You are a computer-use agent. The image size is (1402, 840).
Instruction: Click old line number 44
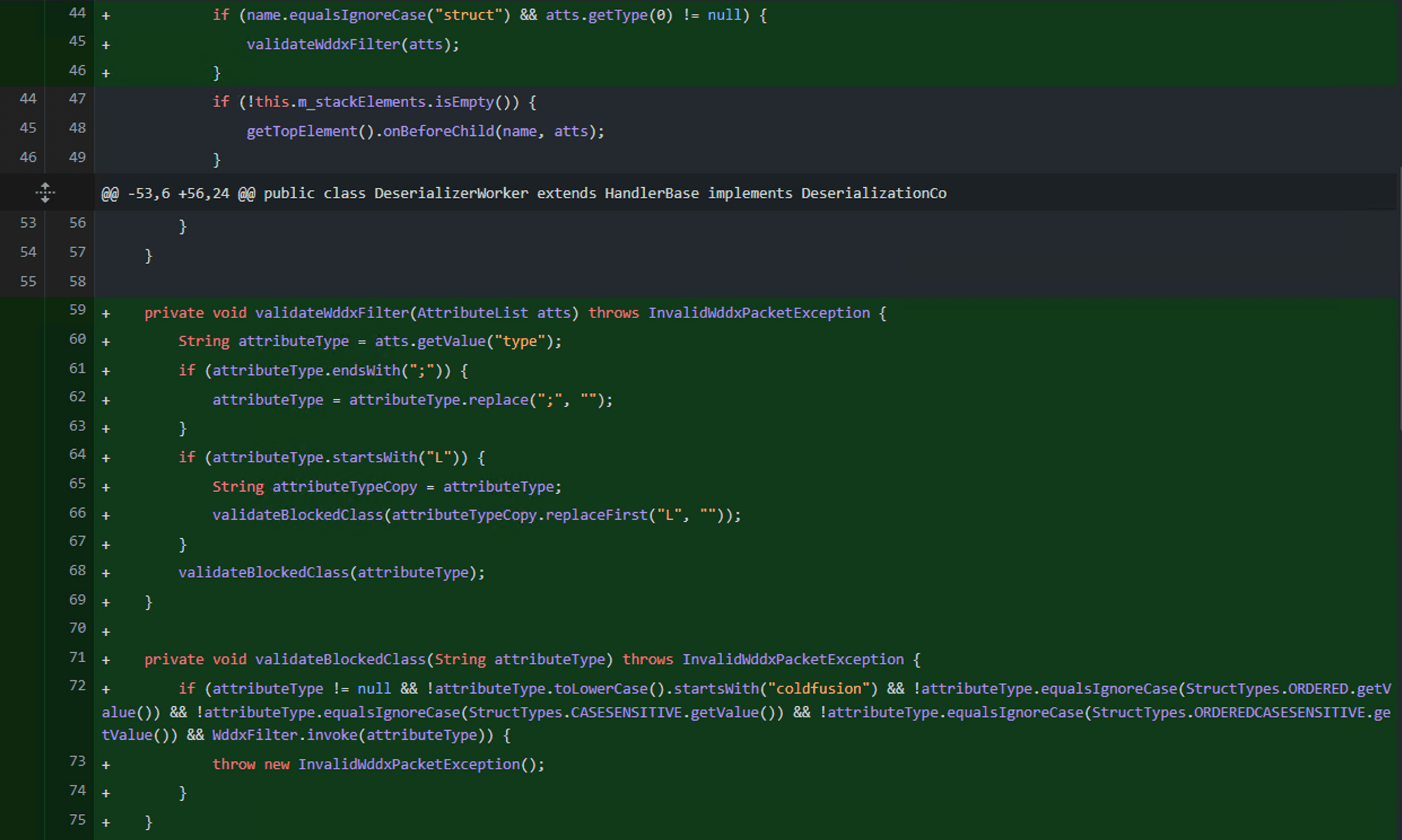click(28, 99)
